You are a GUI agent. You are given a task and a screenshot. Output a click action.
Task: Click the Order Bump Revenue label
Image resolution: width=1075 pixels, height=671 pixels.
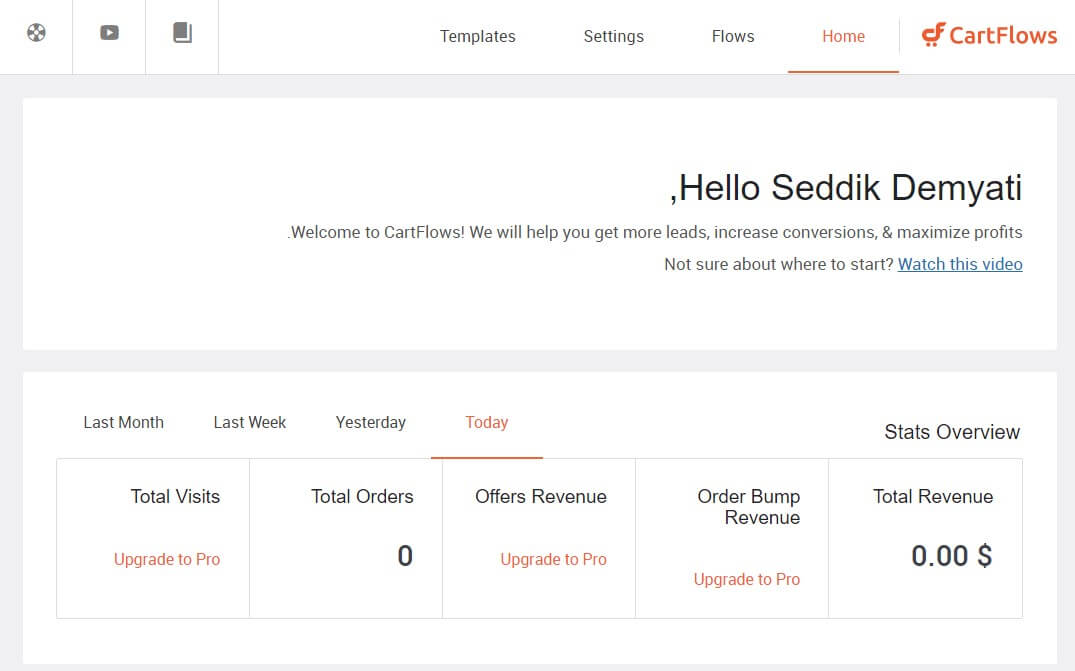pyautogui.click(x=749, y=507)
